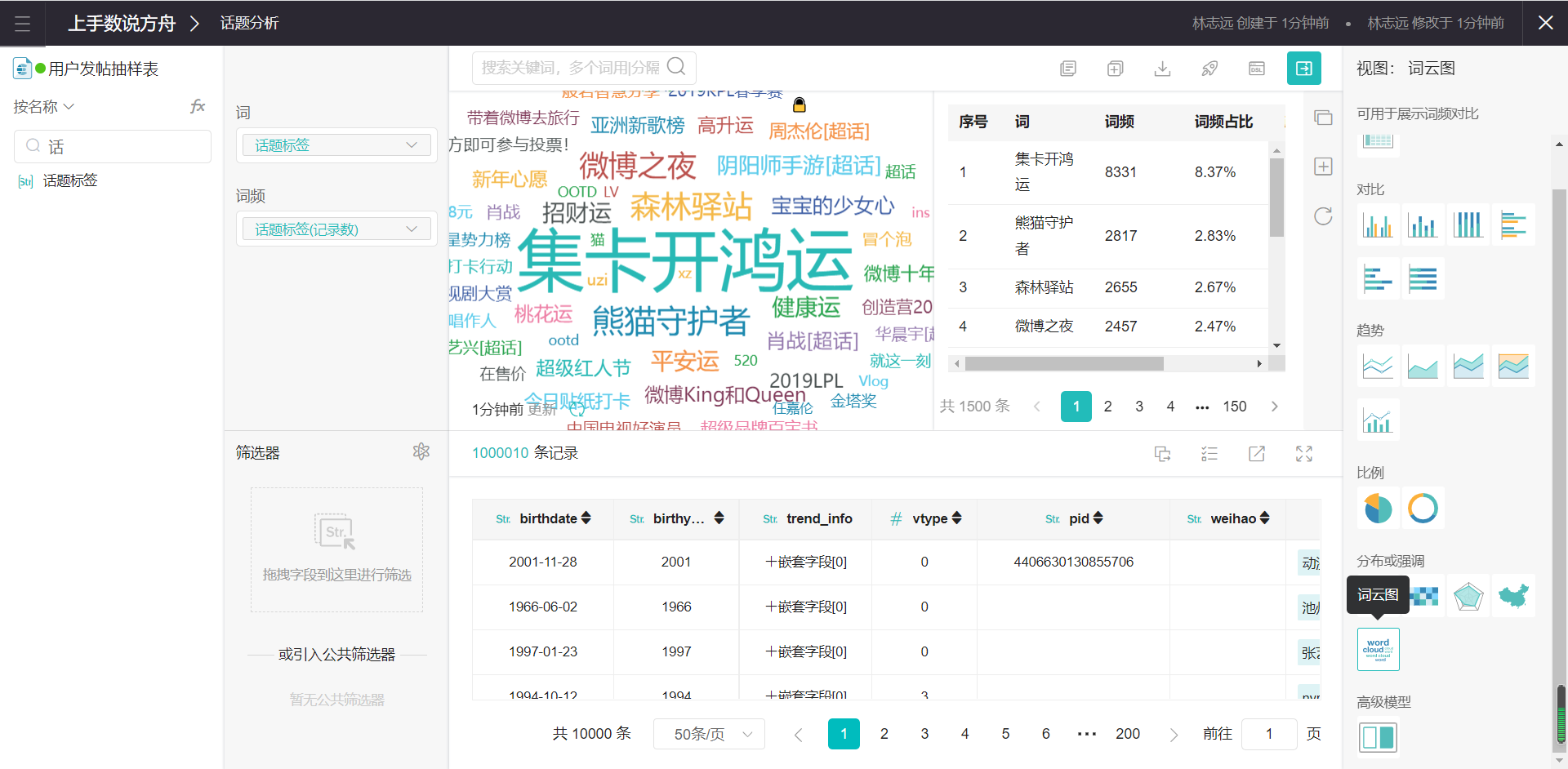Click the plus-square add icon beside word table

coord(1323,167)
